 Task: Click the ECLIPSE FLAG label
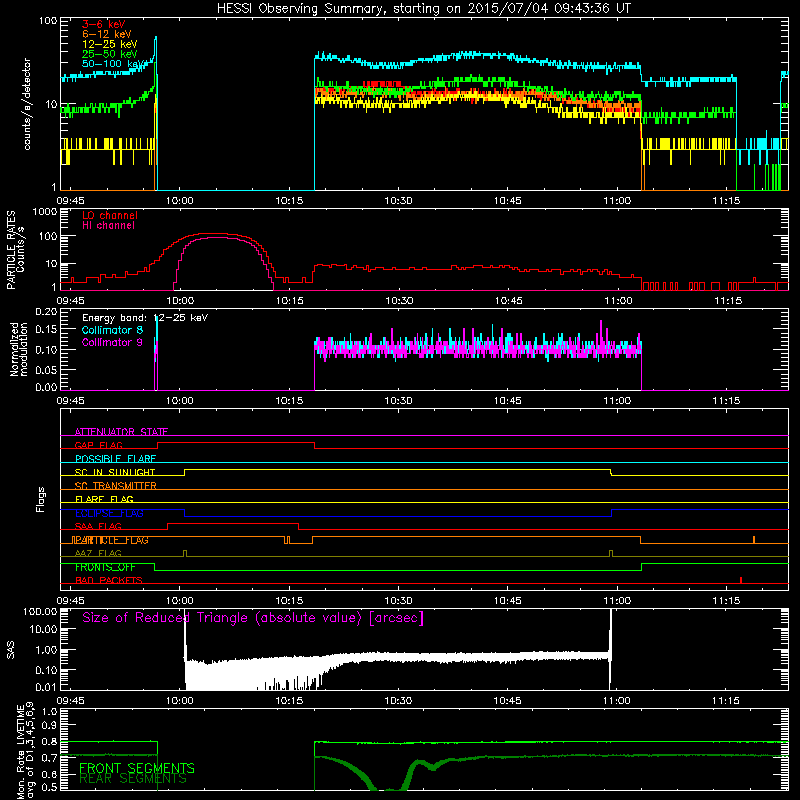109,513
